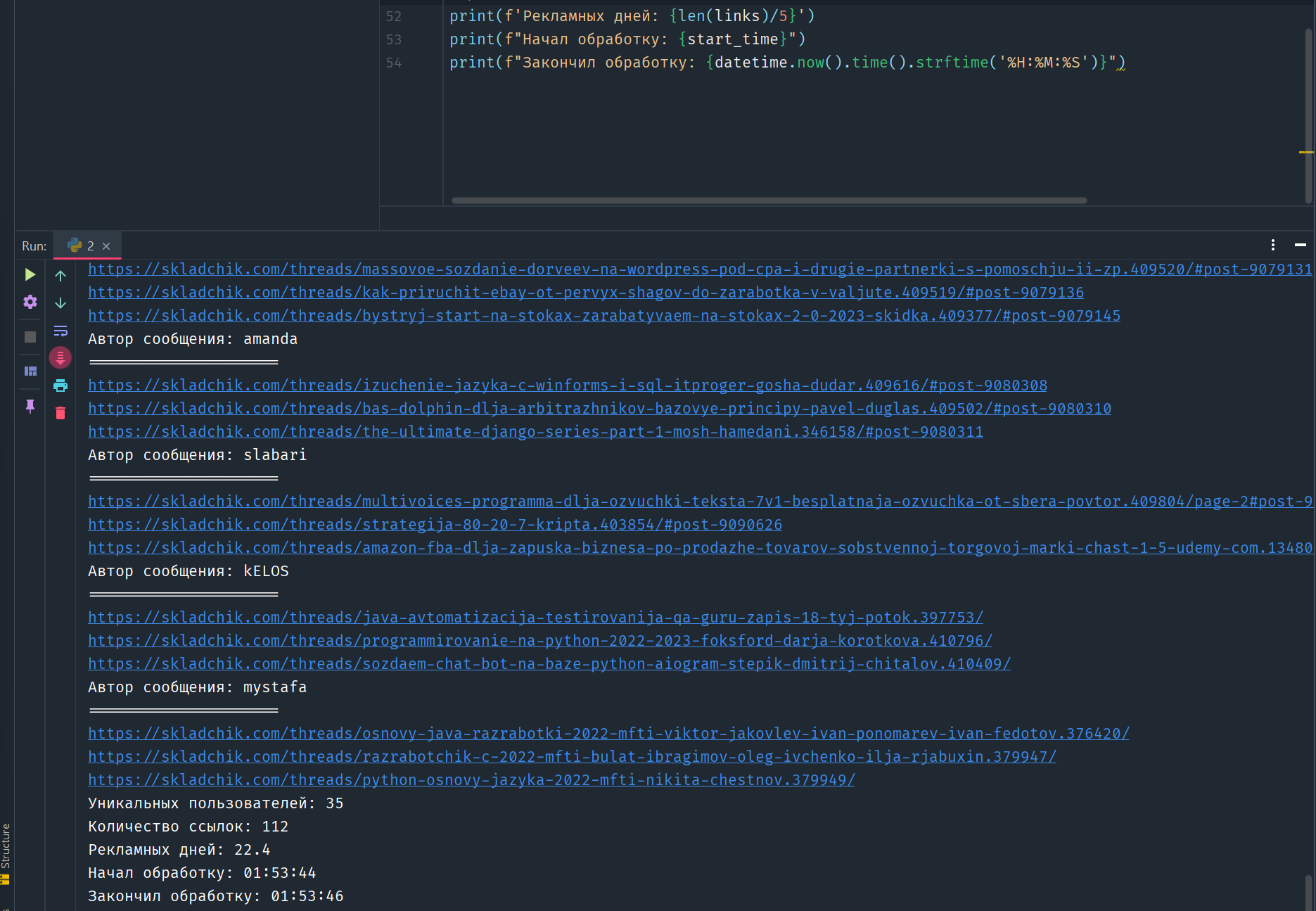Click Restore Layout icon in Run panel
1316x911 pixels.
pos(30,371)
